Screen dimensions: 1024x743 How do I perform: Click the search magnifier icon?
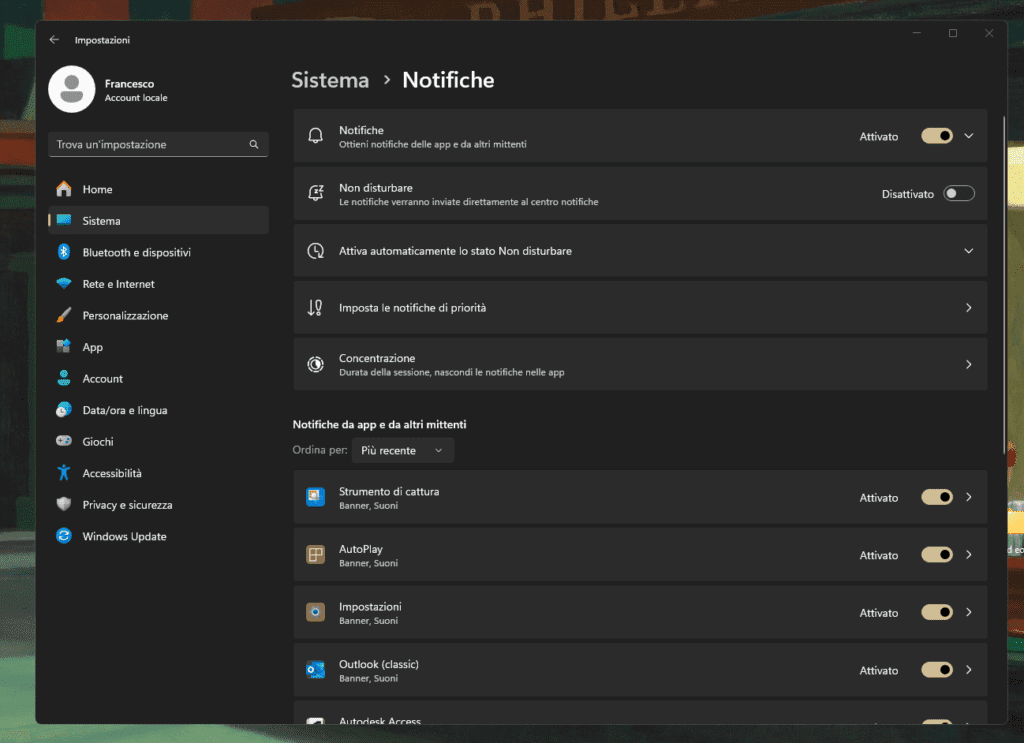255,144
